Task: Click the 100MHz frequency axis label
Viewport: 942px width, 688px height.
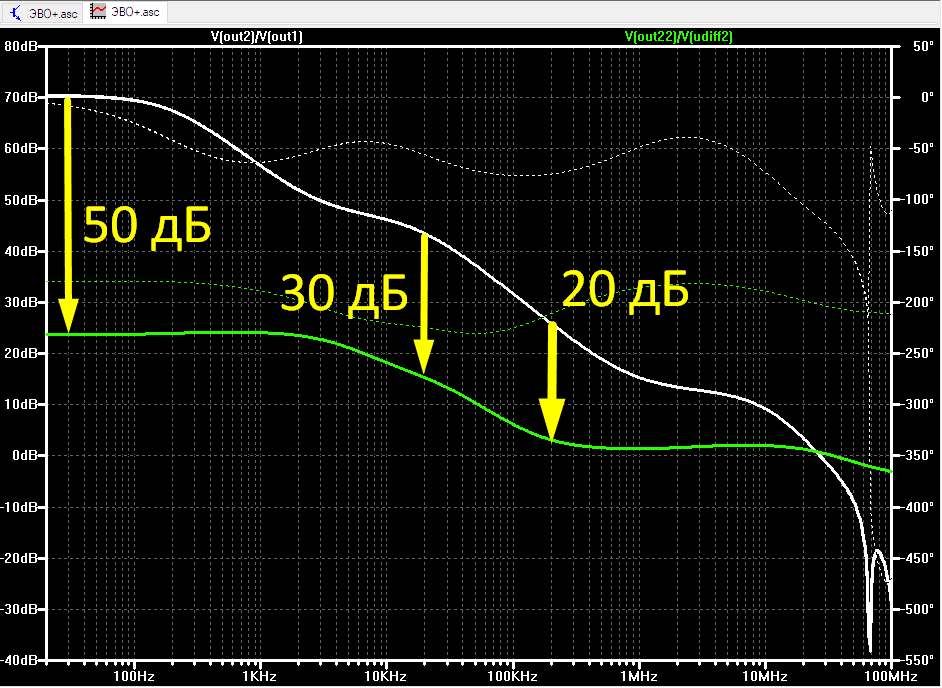Action: [x=891, y=677]
